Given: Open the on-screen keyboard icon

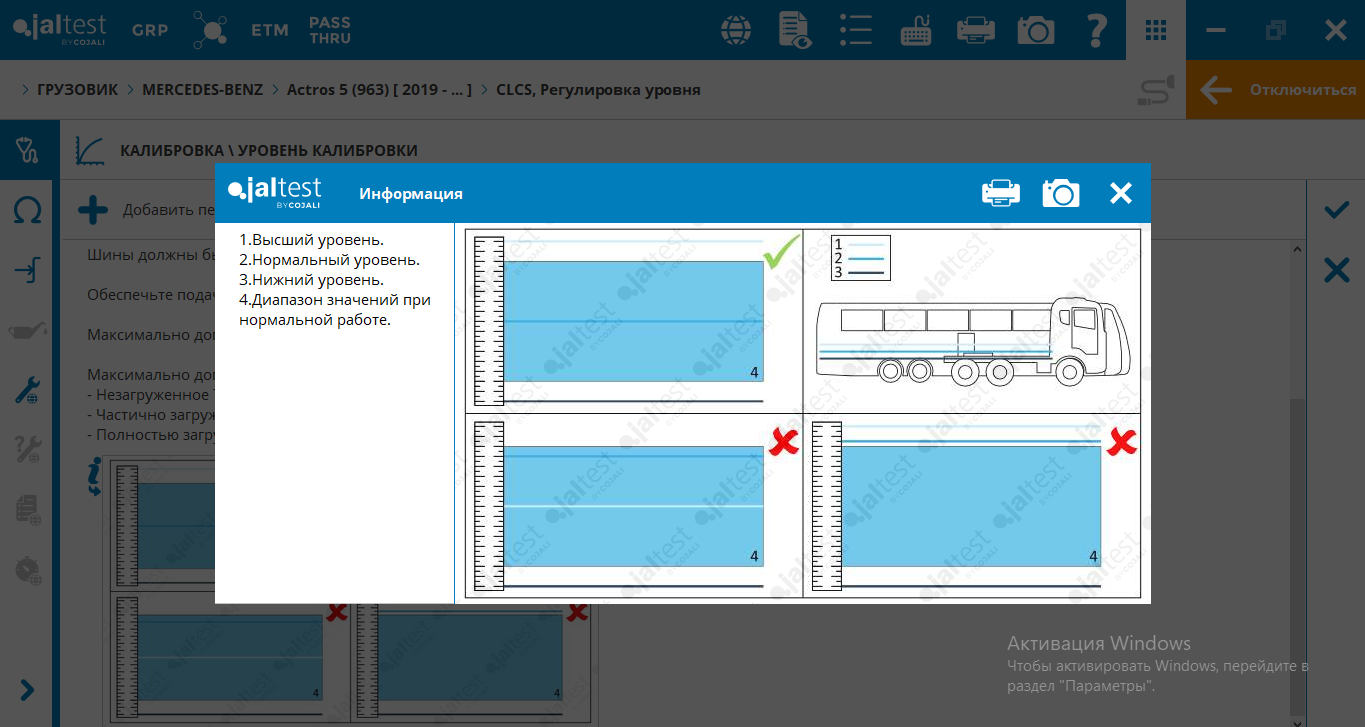Looking at the screenshot, I should 916,30.
